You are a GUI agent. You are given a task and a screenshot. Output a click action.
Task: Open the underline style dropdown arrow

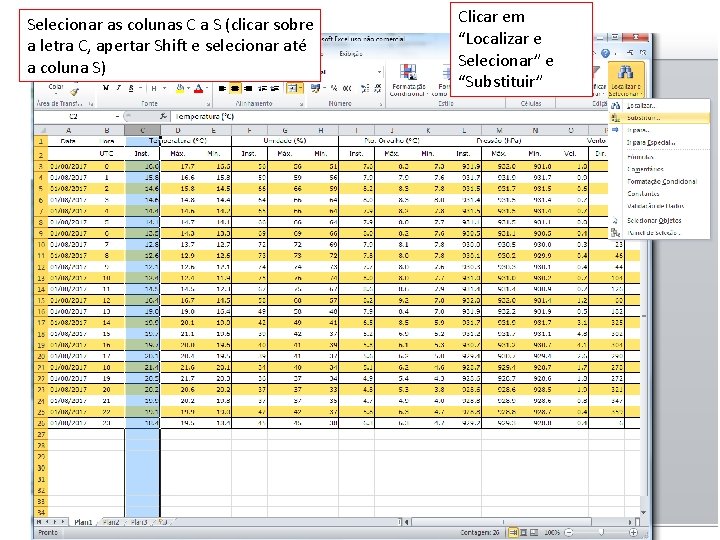pos(140,88)
